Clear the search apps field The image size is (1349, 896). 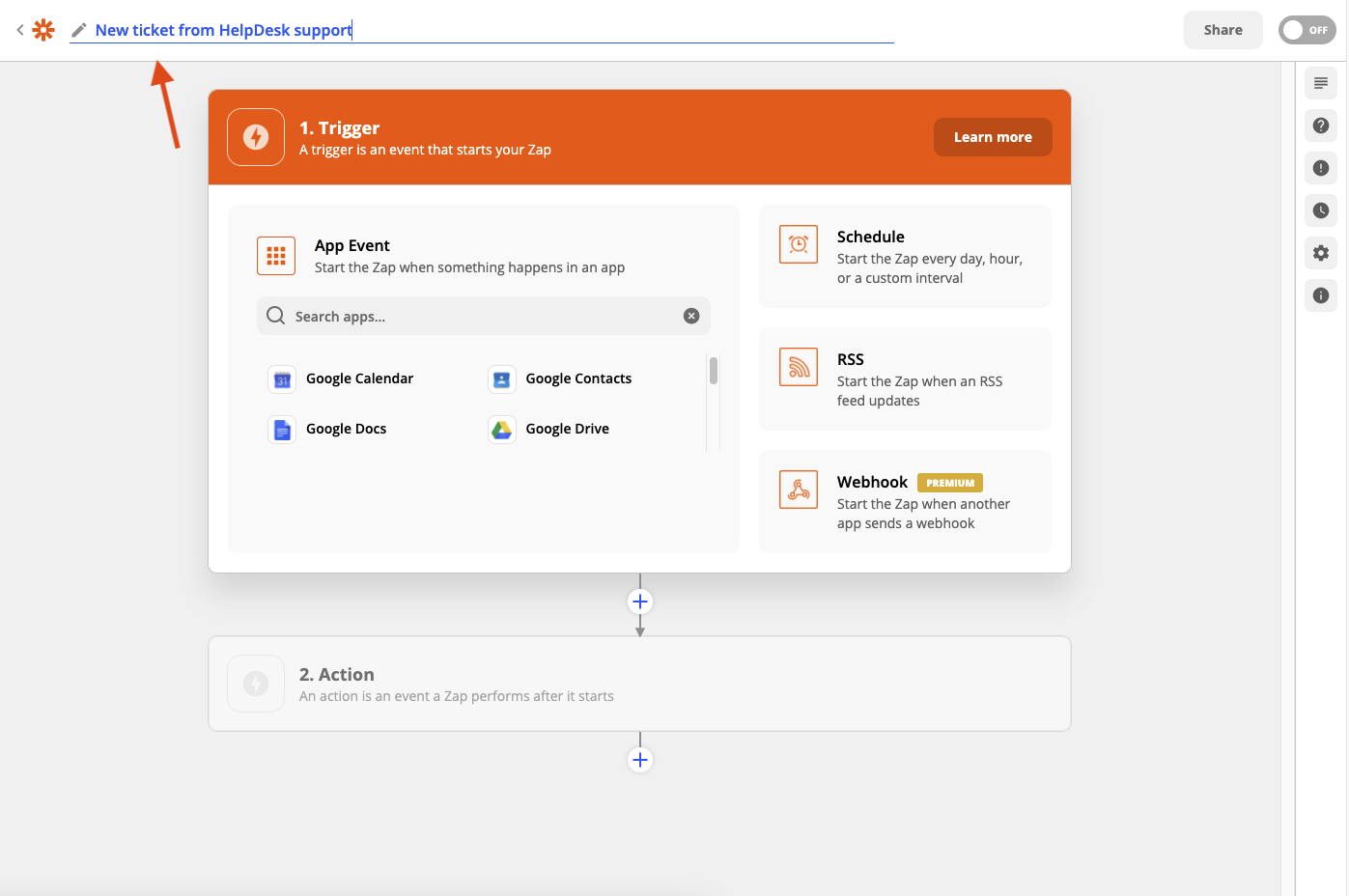click(x=691, y=316)
